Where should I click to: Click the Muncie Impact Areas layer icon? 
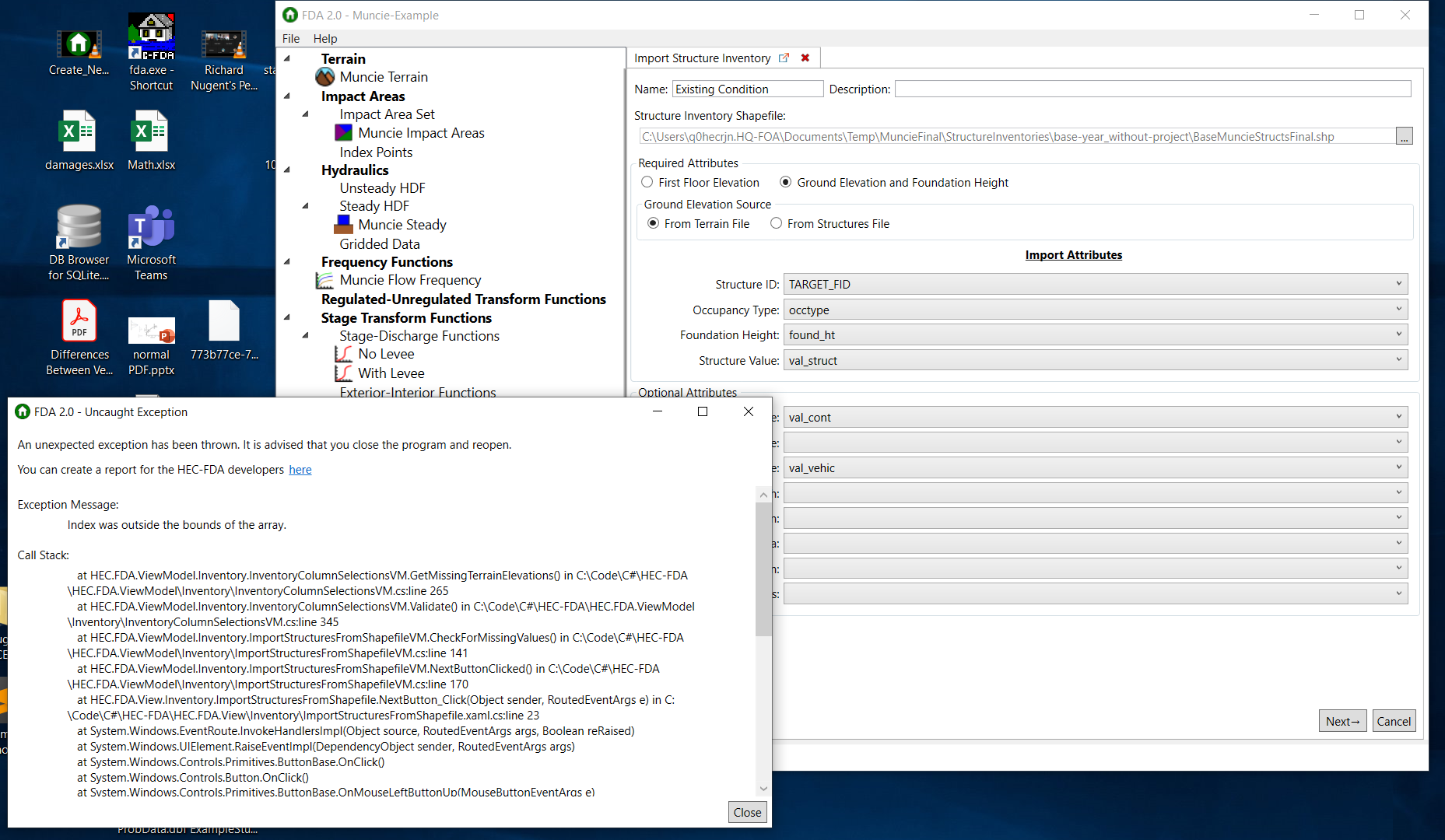[x=343, y=132]
